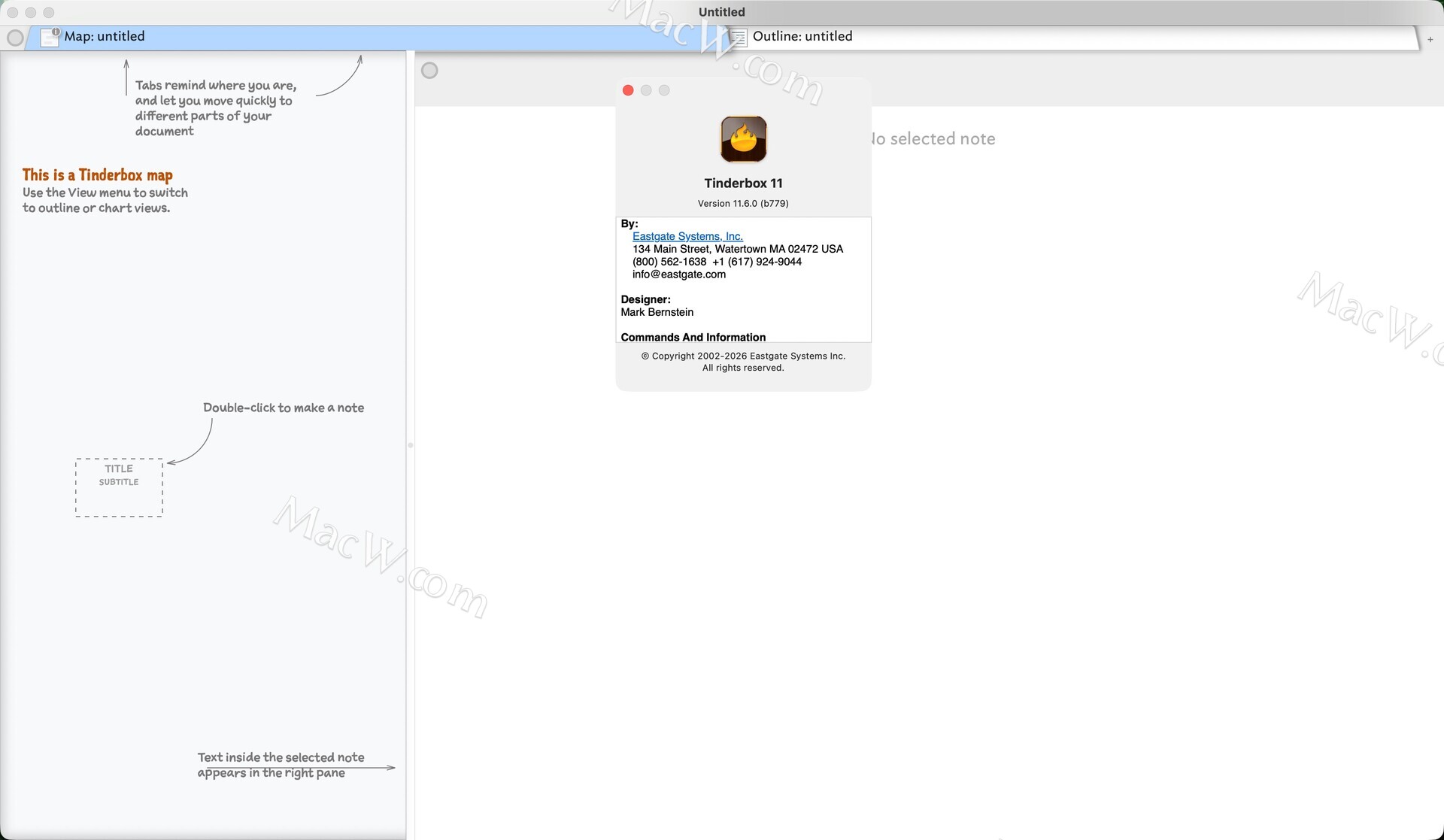Screen dimensions: 1444x840
Task: Click the Map tab document icon
Action: tap(50, 37)
